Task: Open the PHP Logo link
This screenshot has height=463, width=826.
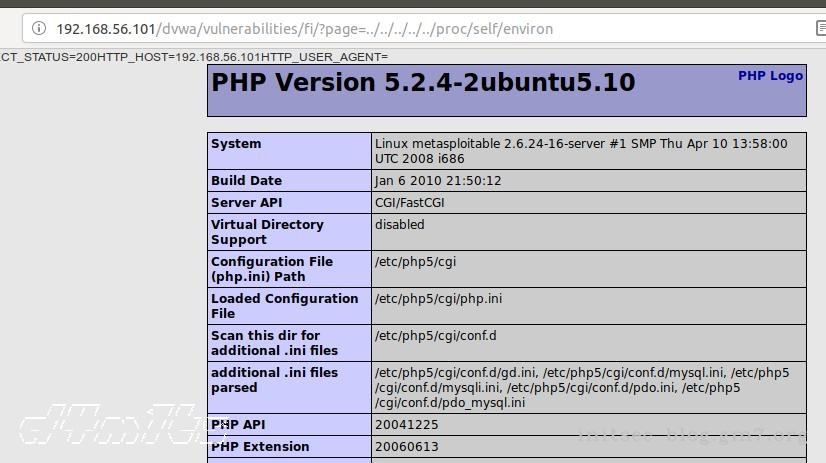Action: click(770, 76)
